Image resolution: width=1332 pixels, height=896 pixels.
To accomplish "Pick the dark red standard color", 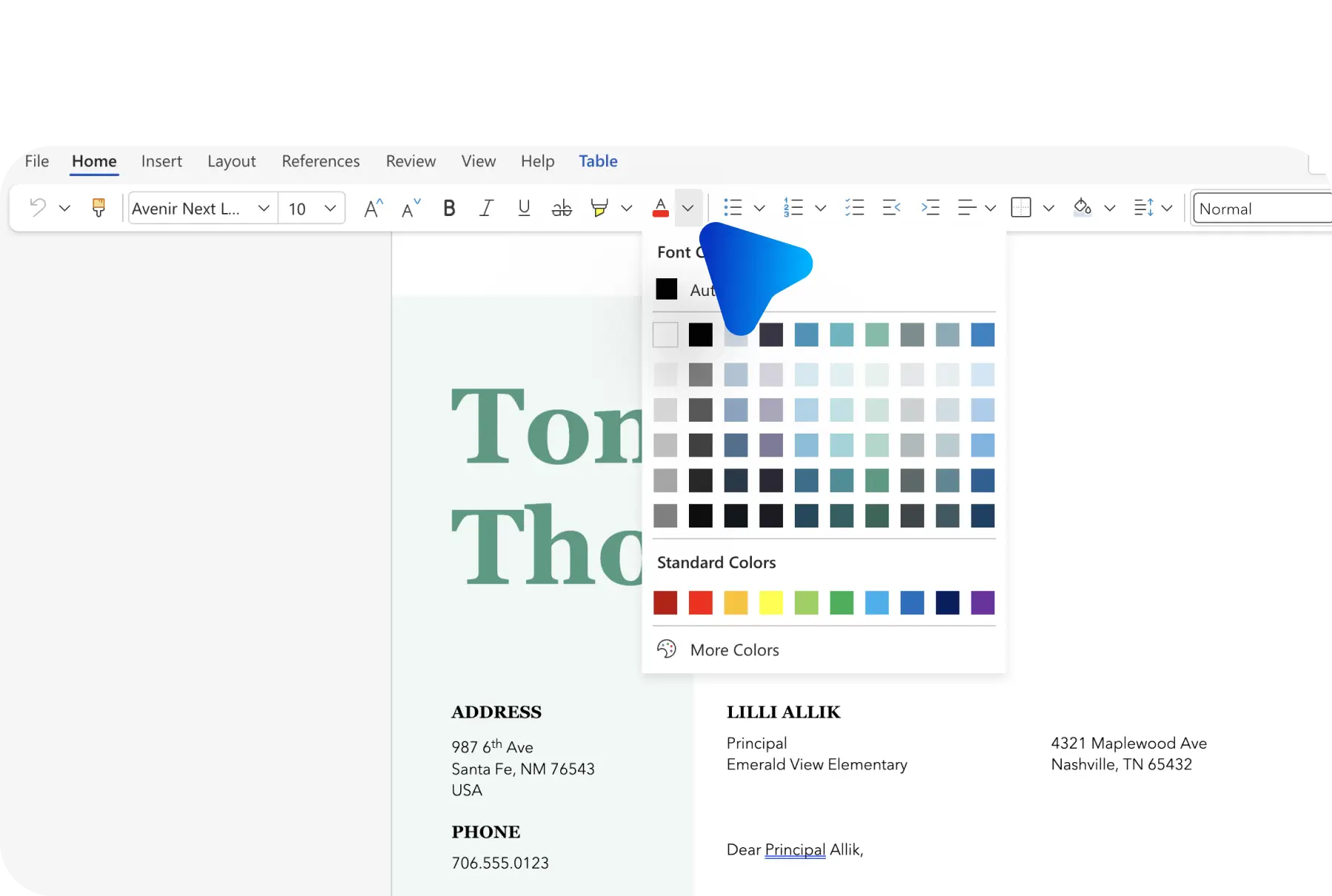I will (x=665, y=602).
